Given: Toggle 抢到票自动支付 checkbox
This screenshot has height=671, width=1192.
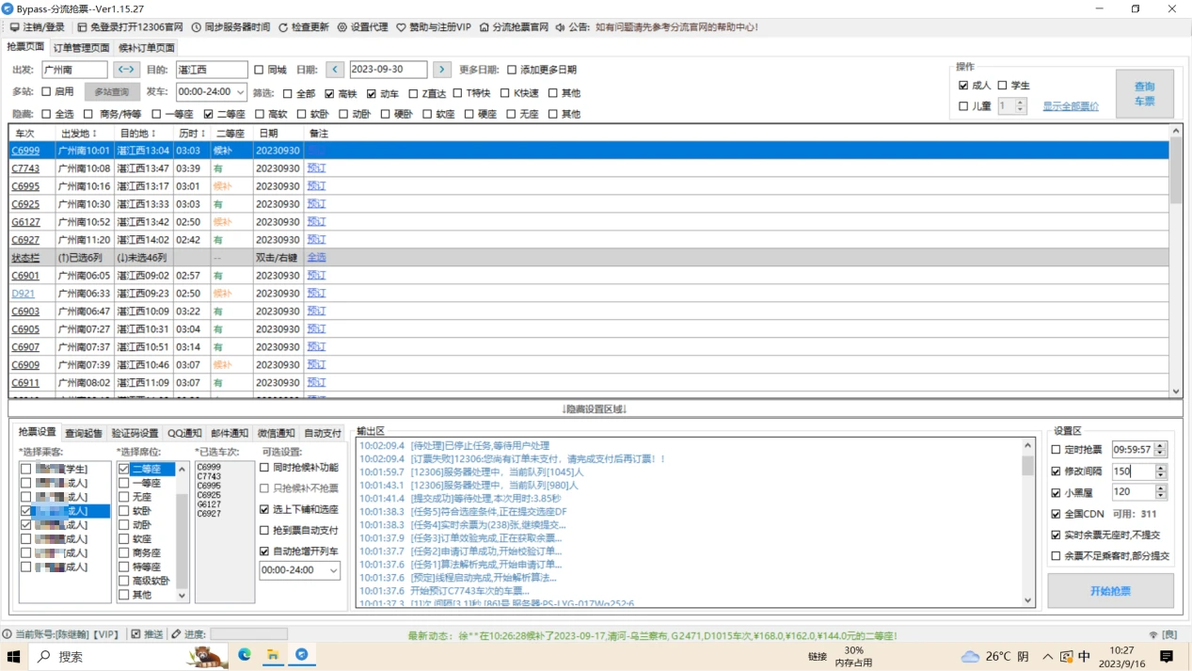Looking at the screenshot, I should (265, 530).
